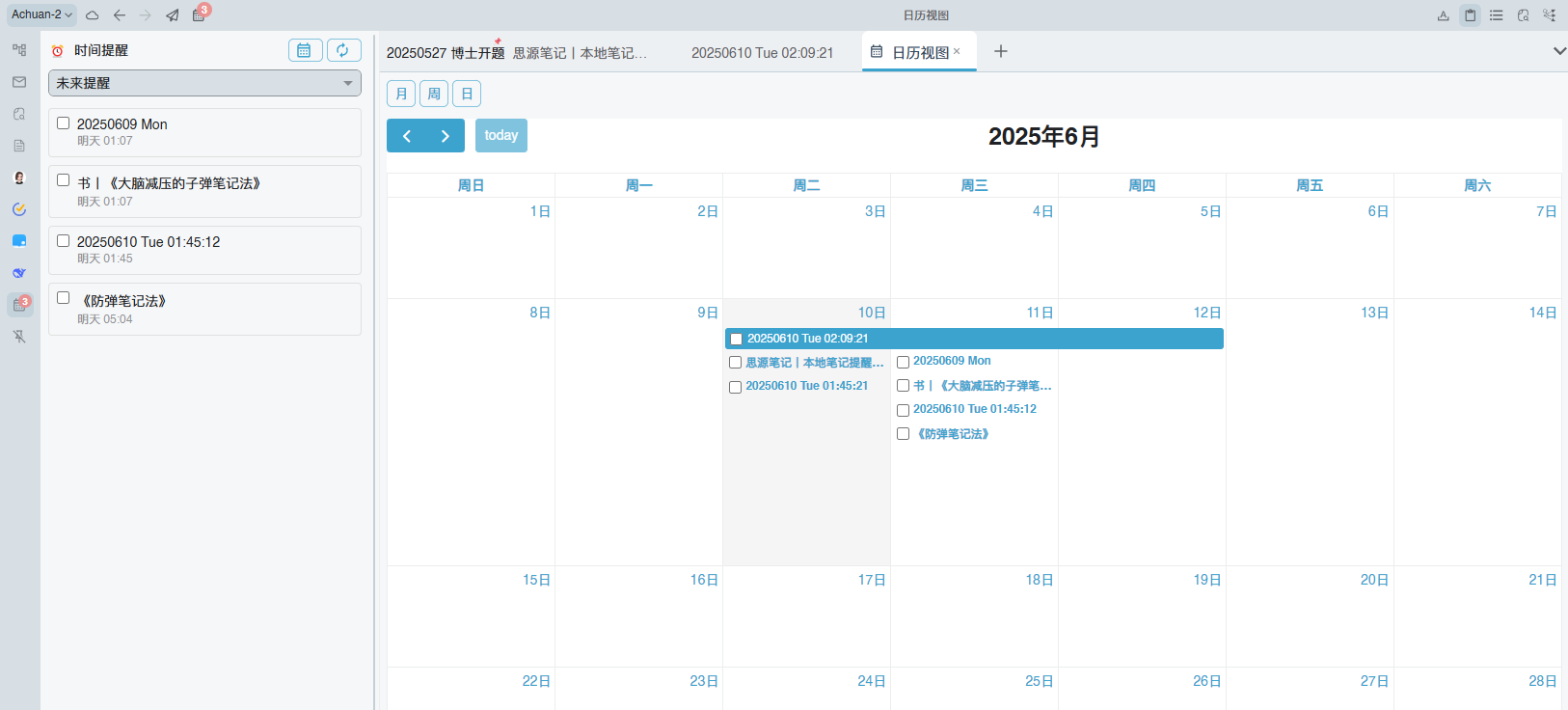Open the 20250610 Tue 02:09:21 event bar

[x=974, y=339]
